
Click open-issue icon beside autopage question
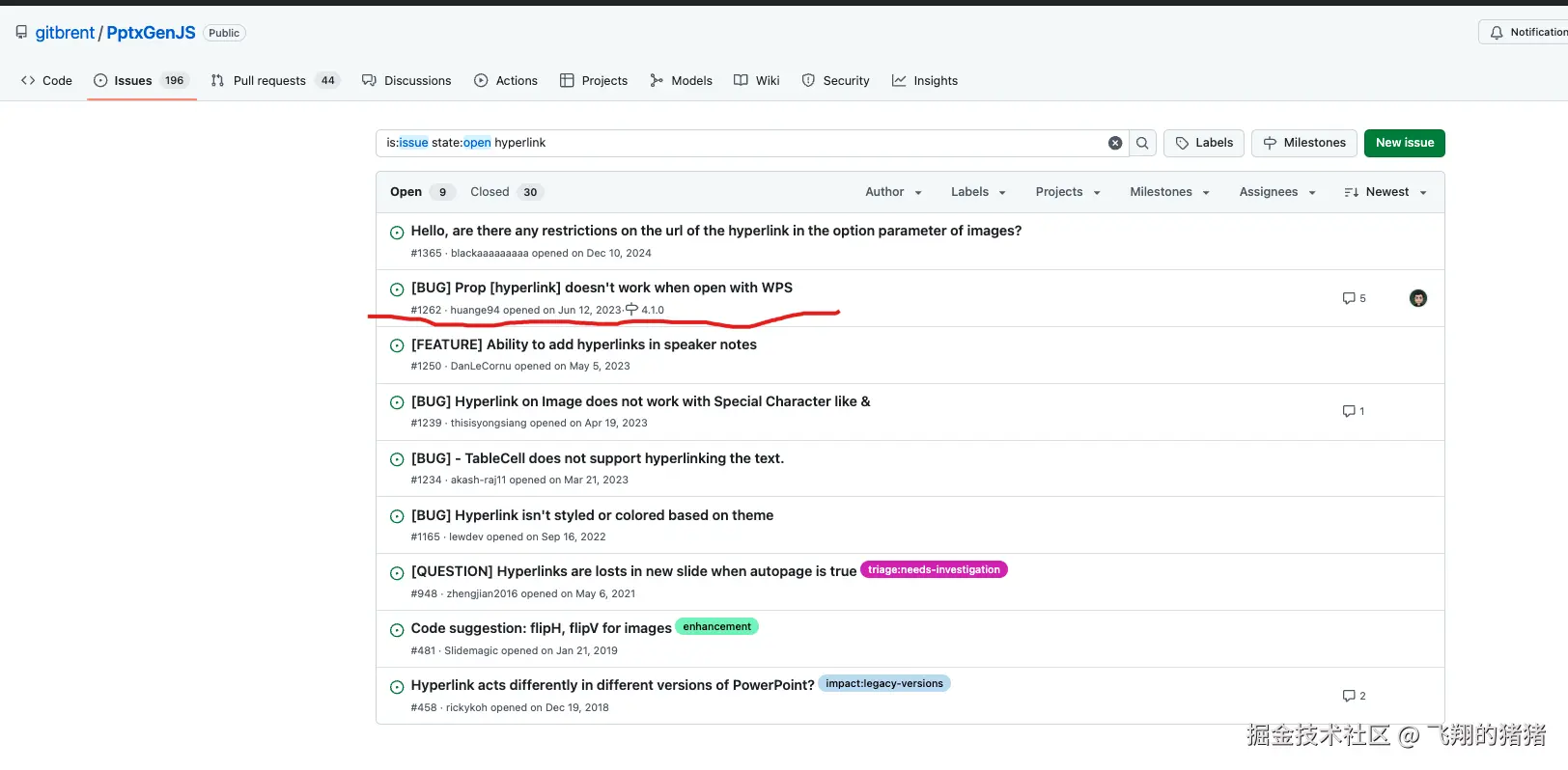coord(397,573)
